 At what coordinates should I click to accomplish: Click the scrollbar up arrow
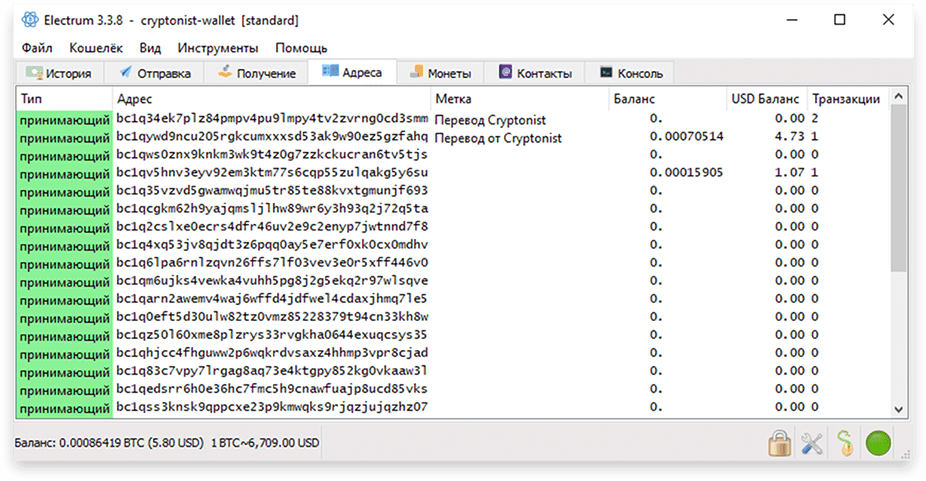898,96
